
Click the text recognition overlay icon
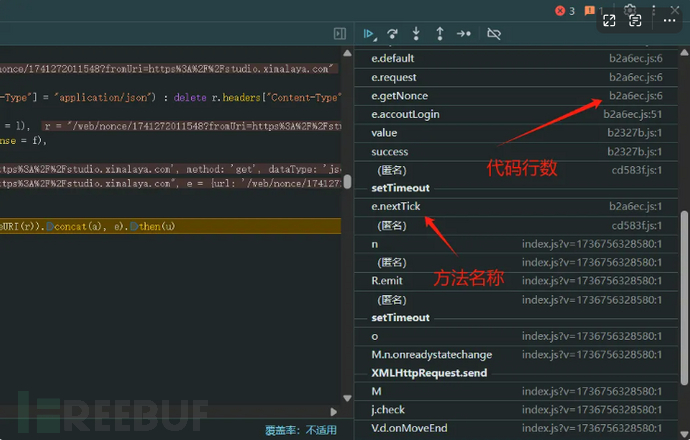pos(635,18)
